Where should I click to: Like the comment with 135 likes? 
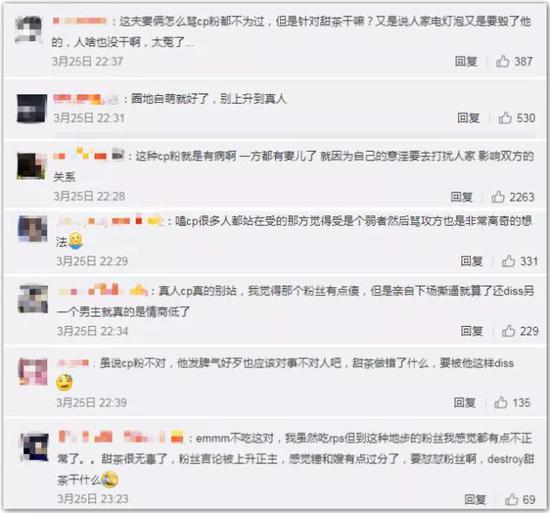point(501,403)
